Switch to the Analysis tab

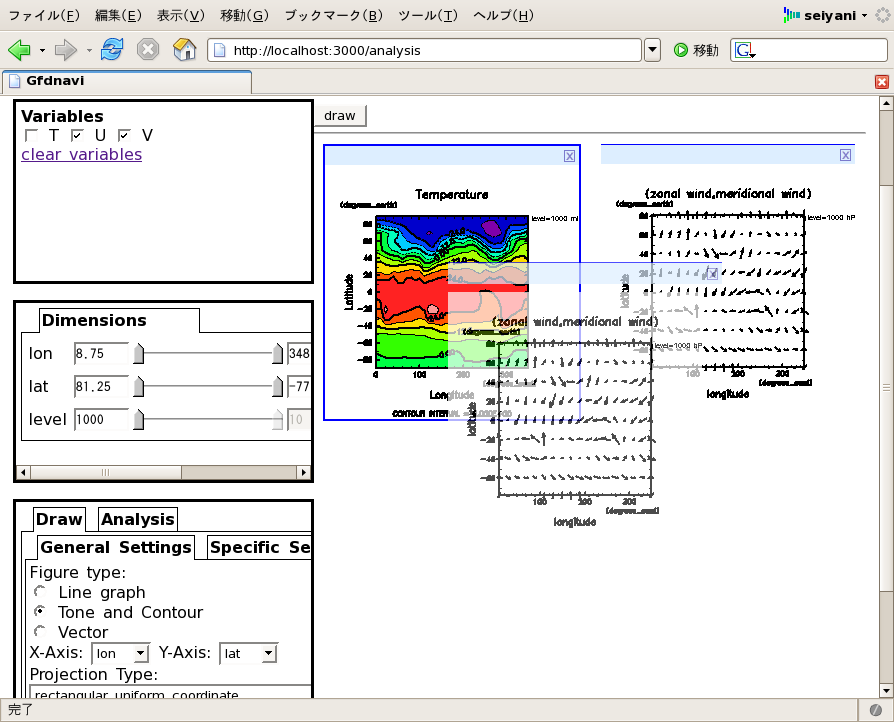(138, 518)
